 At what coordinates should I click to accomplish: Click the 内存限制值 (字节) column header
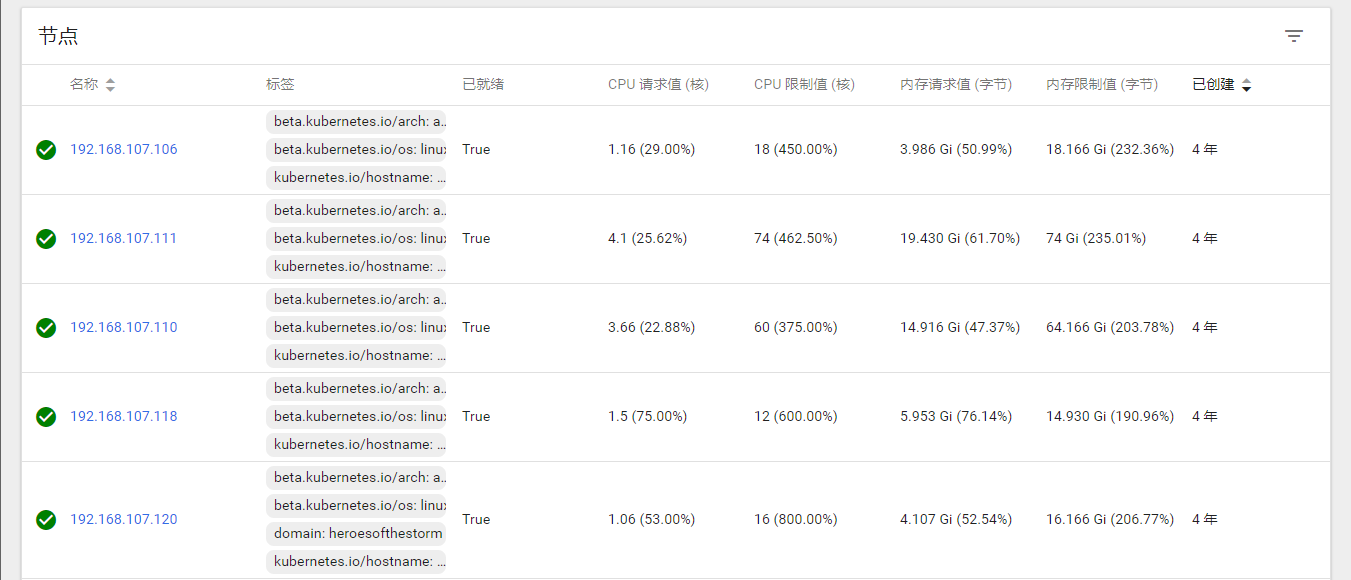(1102, 85)
